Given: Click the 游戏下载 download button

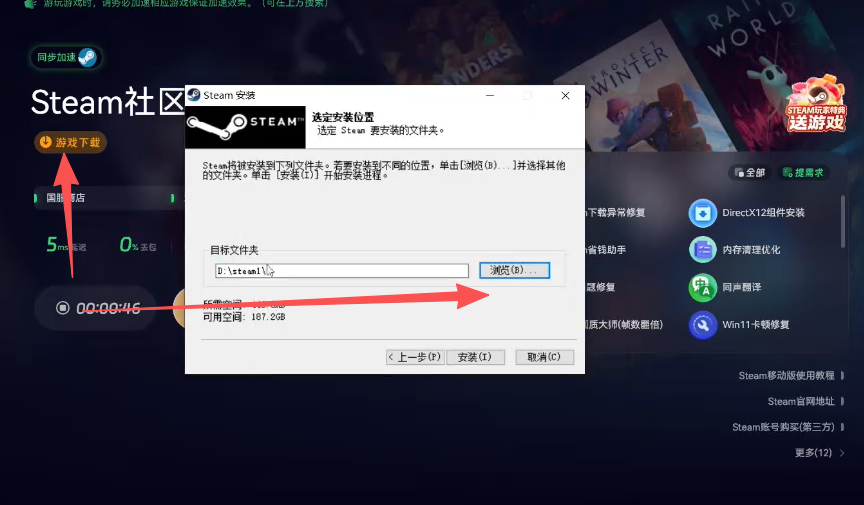Looking at the screenshot, I should pos(70,142).
